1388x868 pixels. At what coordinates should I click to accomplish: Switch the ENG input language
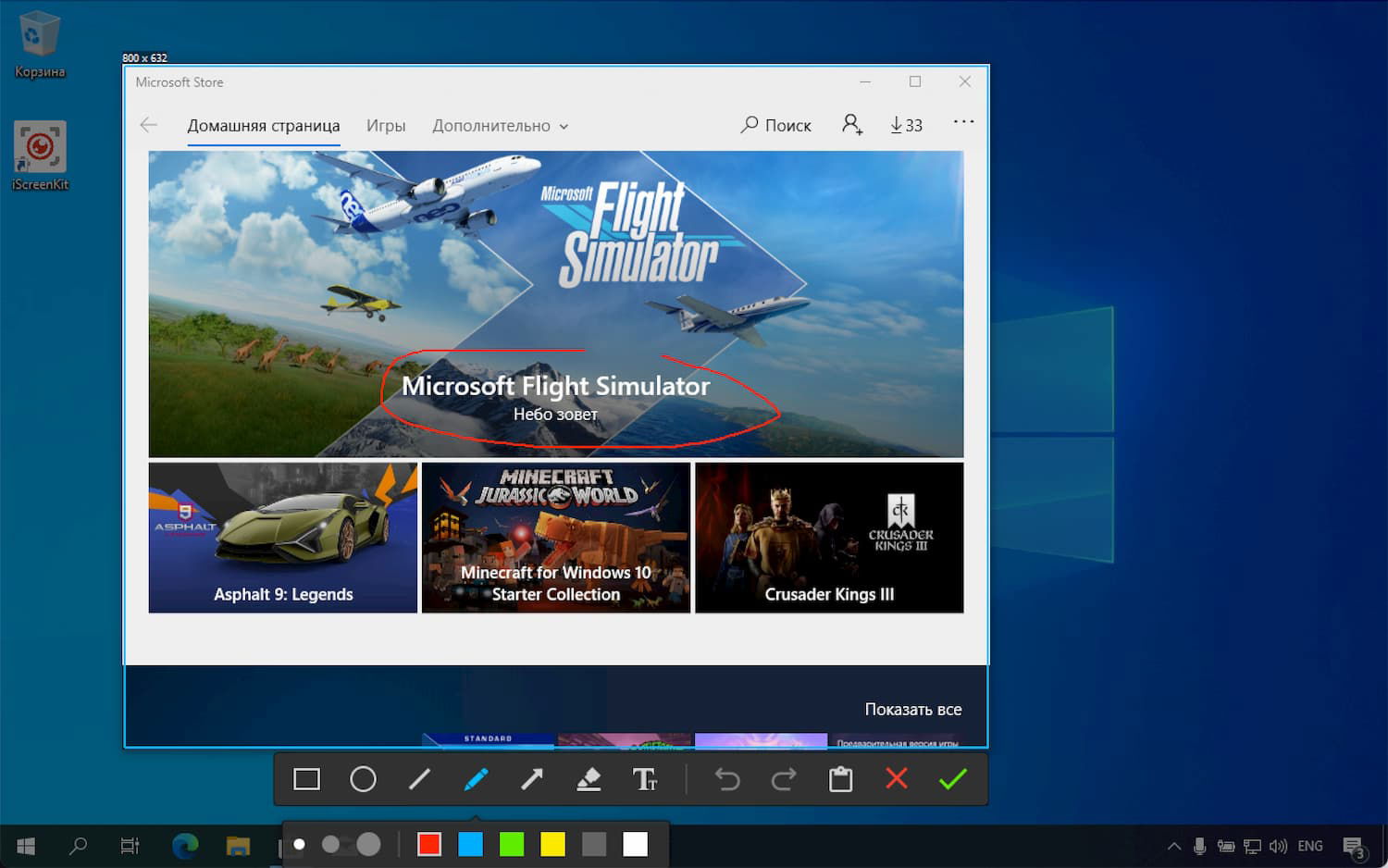point(1310,846)
